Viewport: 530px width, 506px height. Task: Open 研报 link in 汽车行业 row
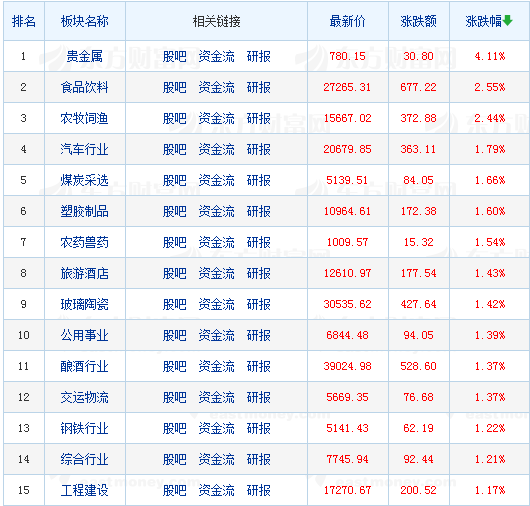click(x=259, y=149)
